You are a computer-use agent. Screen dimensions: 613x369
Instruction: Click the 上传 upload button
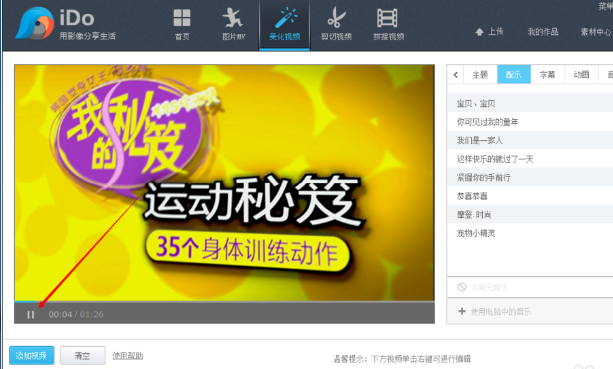(489, 32)
